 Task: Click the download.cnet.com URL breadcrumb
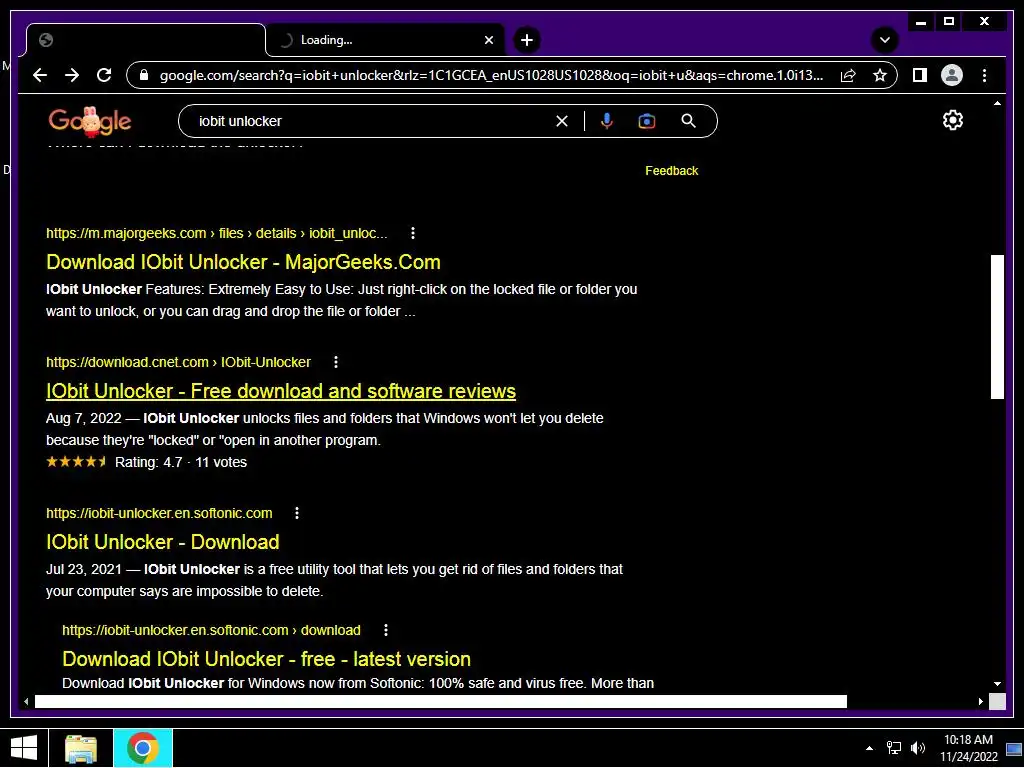pos(178,362)
